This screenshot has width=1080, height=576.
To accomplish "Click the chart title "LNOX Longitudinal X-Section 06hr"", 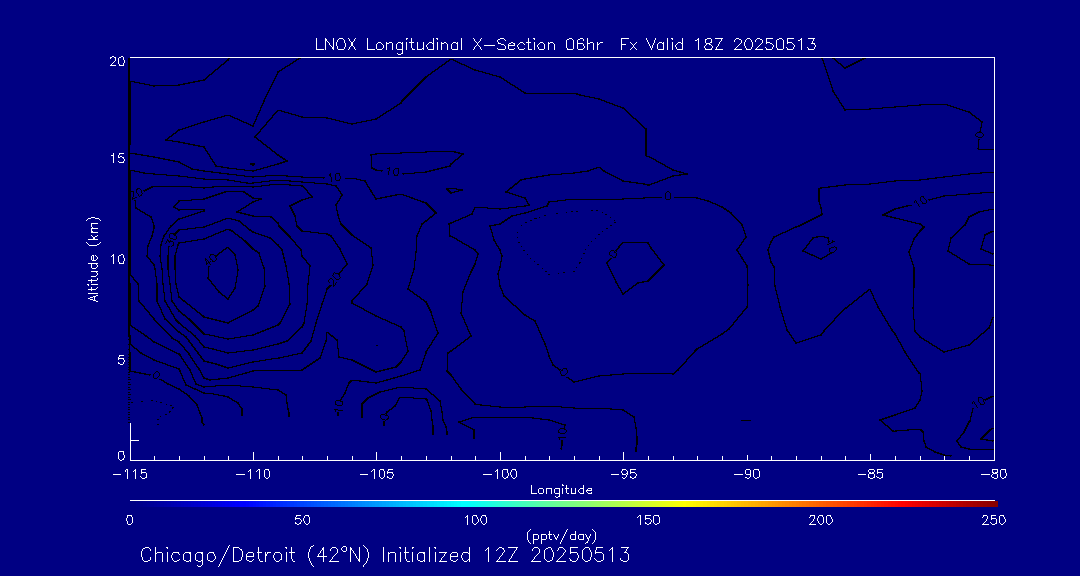I will pos(457,45).
